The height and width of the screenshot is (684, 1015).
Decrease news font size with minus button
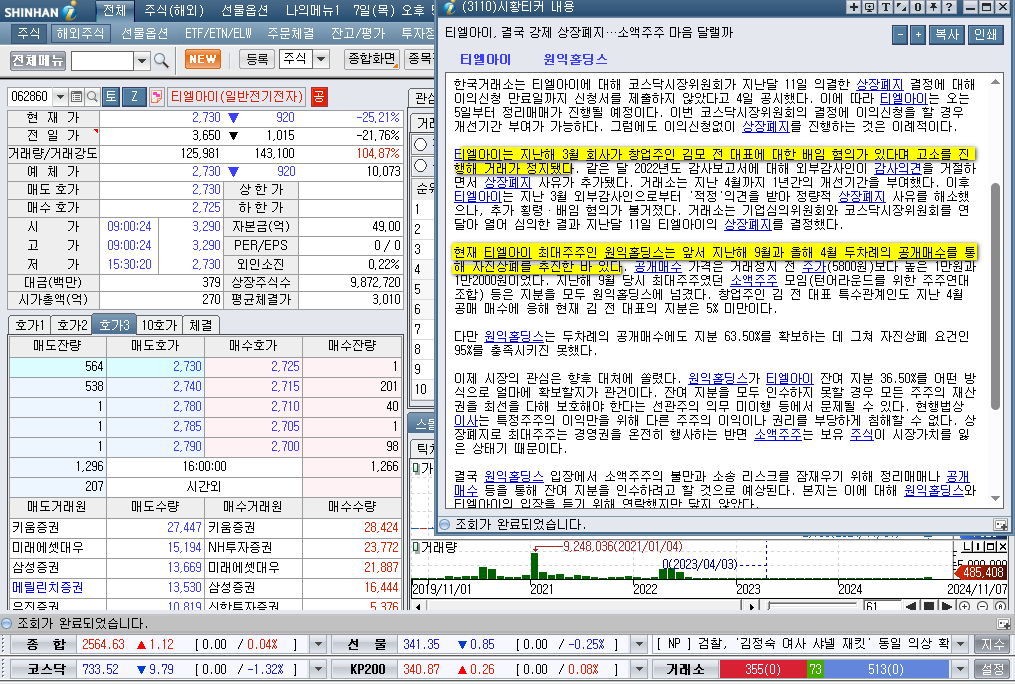click(x=900, y=34)
